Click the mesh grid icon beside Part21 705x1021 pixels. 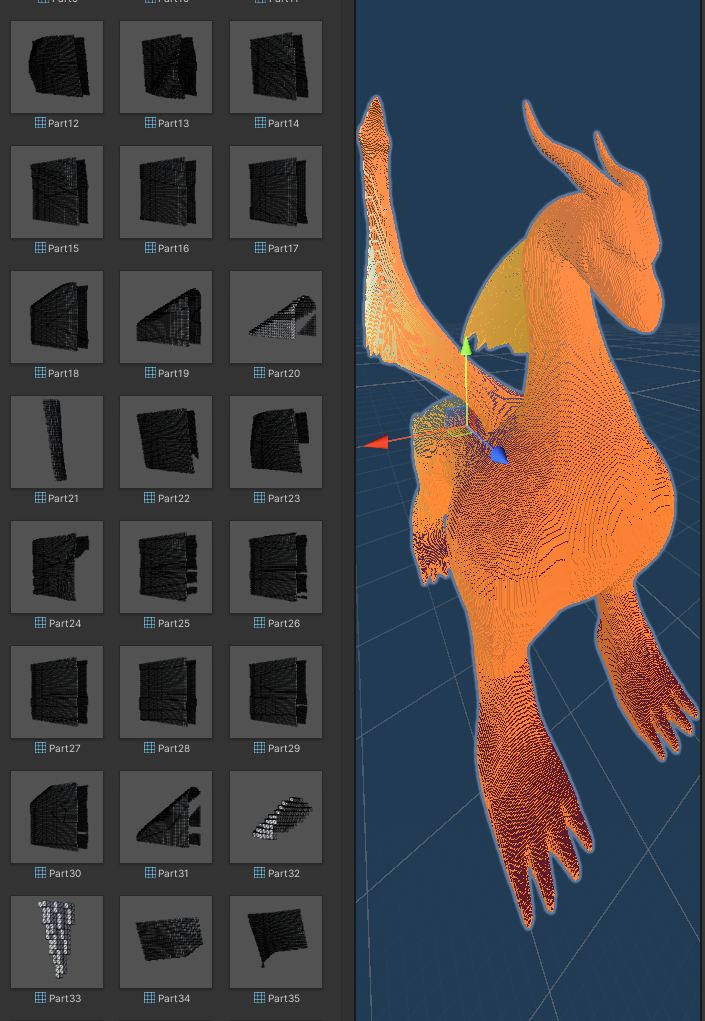(x=40, y=498)
